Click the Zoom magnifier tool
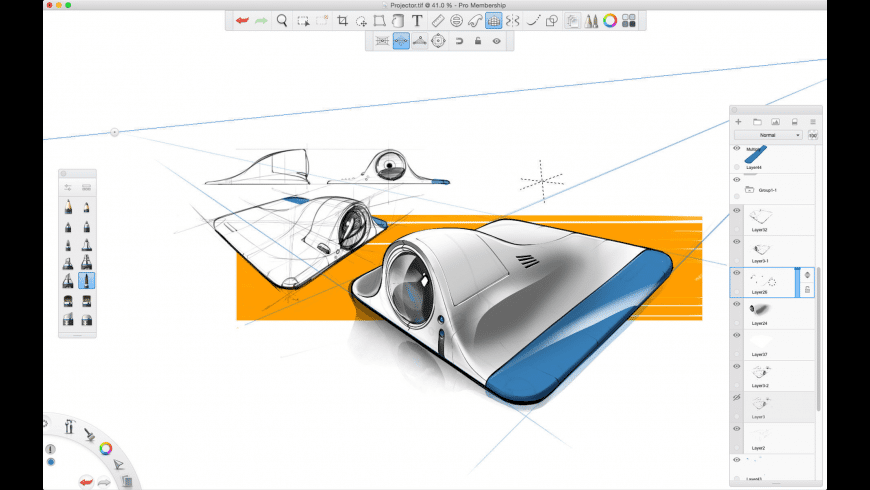This screenshot has height=490, width=870. (282, 20)
